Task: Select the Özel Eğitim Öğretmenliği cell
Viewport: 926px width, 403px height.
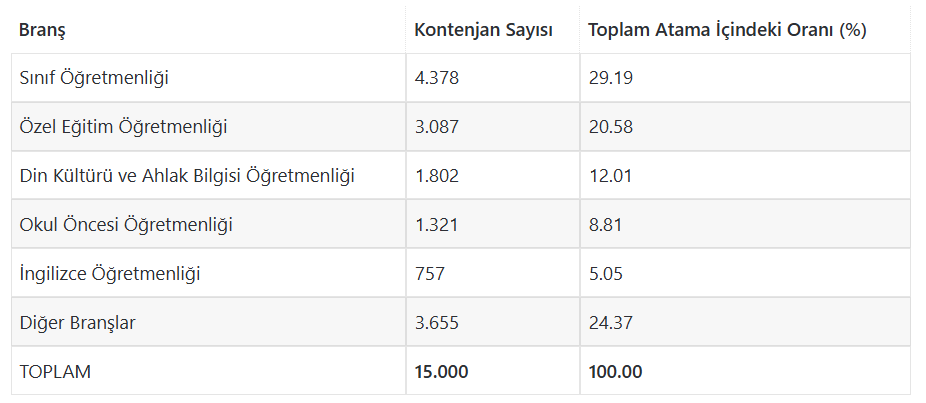Action: point(124,127)
